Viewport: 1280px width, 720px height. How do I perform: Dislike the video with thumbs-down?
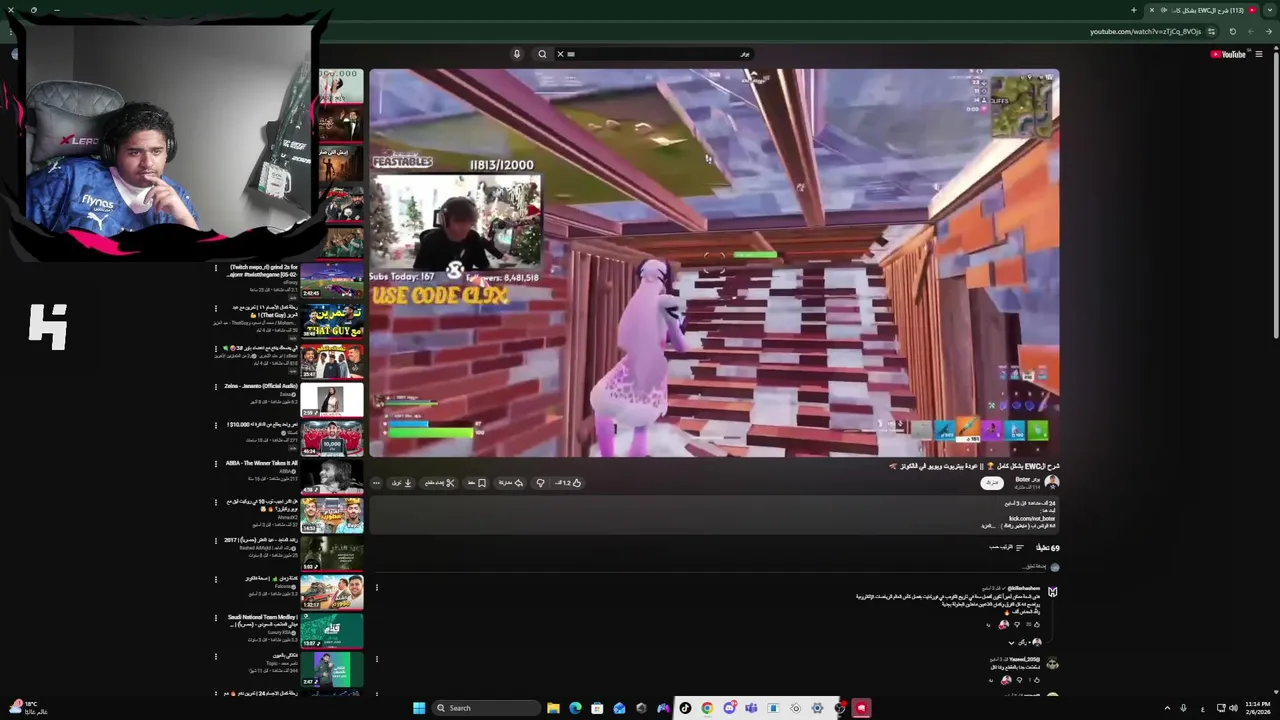(x=540, y=483)
